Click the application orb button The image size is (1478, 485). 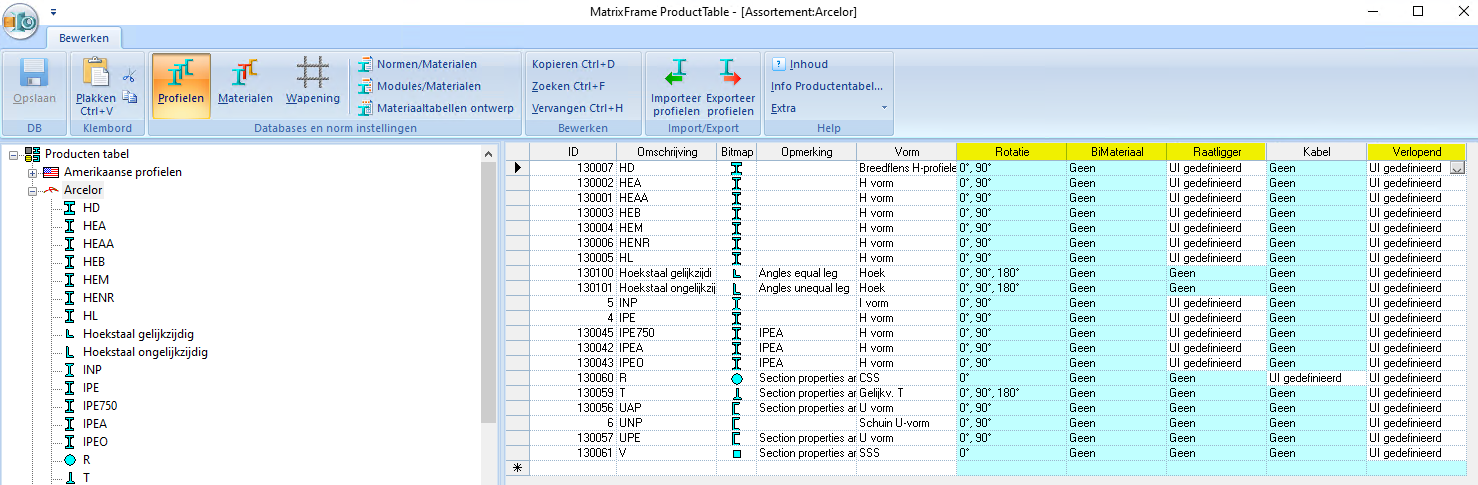20,20
